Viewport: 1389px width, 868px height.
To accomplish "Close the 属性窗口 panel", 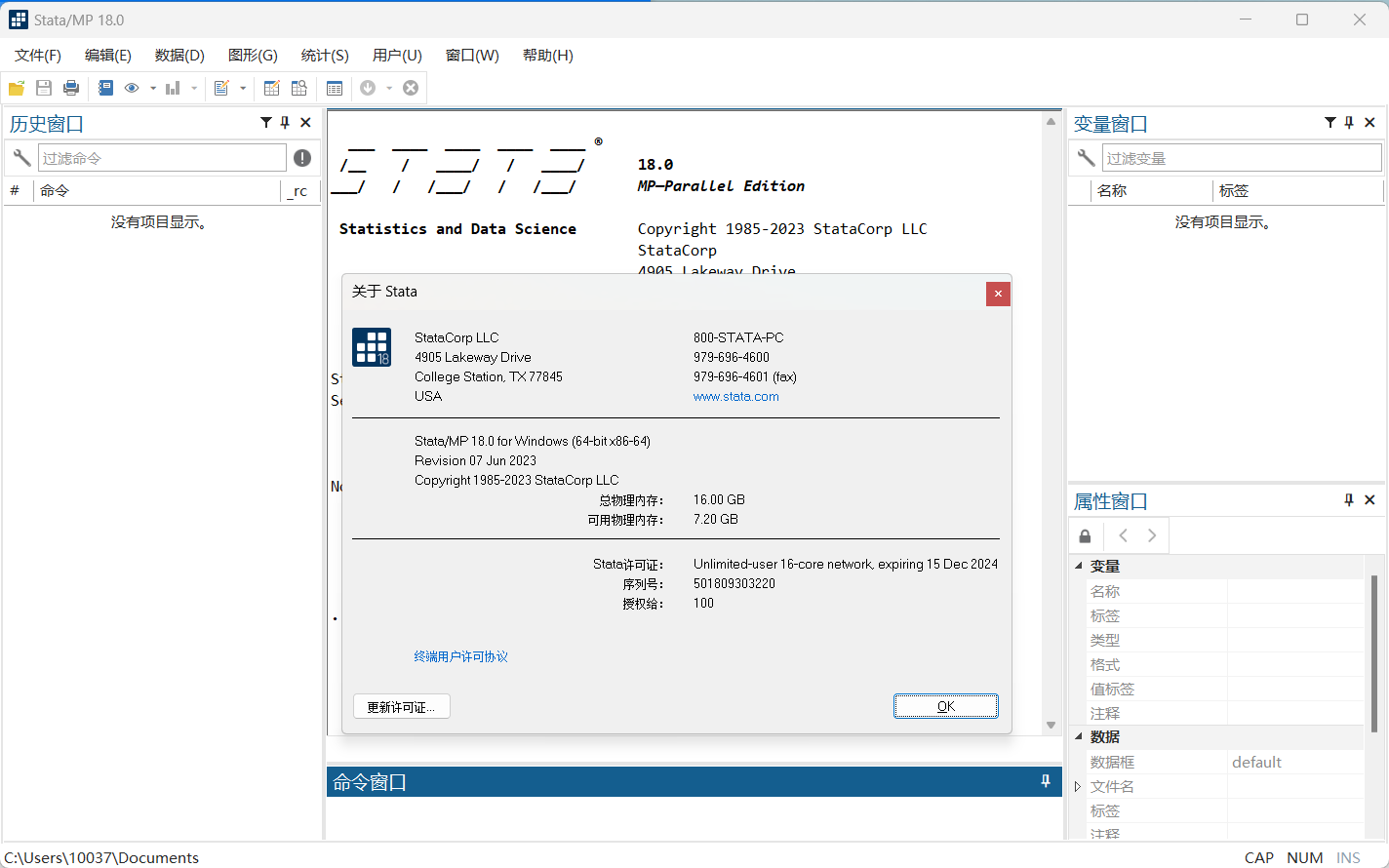I will click(x=1369, y=499).
